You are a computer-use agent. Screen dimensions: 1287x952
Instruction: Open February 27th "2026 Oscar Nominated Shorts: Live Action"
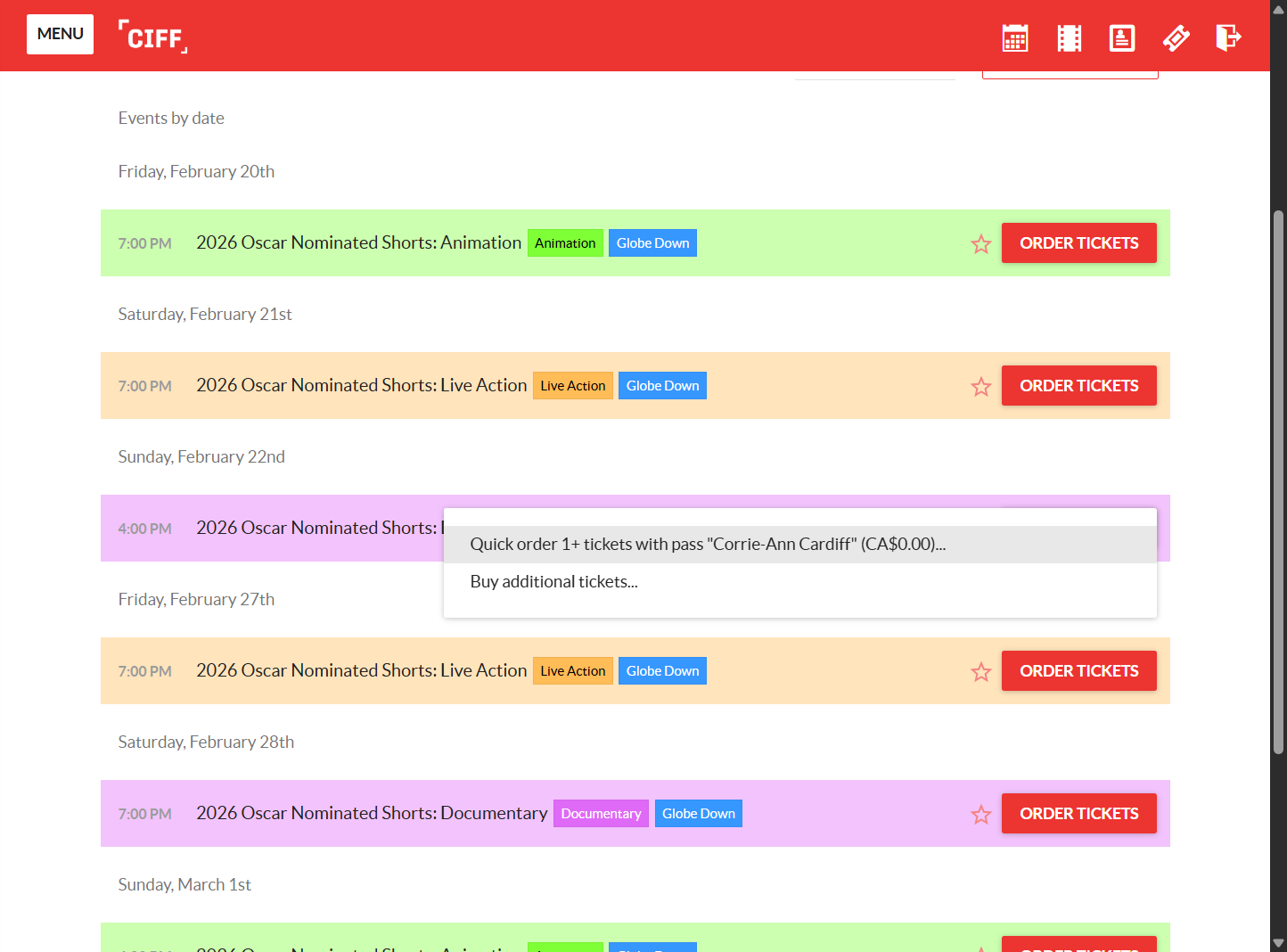coord(362,670)
